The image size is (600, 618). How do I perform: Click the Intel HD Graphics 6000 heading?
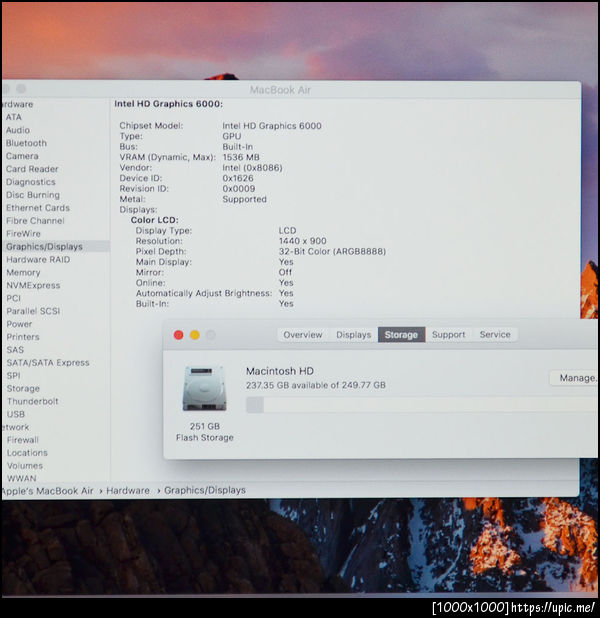point(168,104)
